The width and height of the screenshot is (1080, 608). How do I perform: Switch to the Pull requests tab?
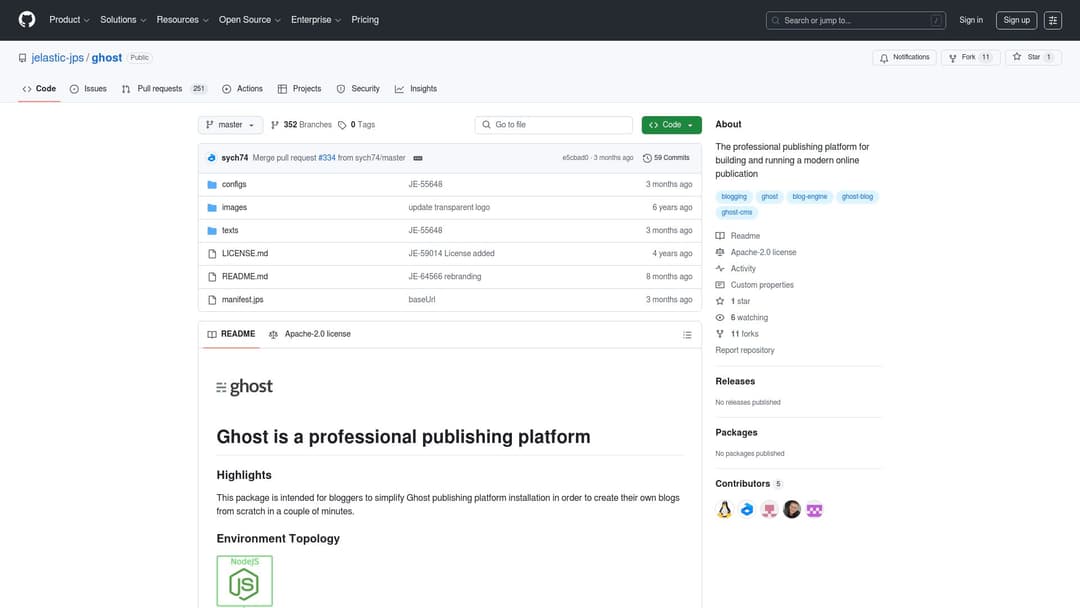(164, 89)
